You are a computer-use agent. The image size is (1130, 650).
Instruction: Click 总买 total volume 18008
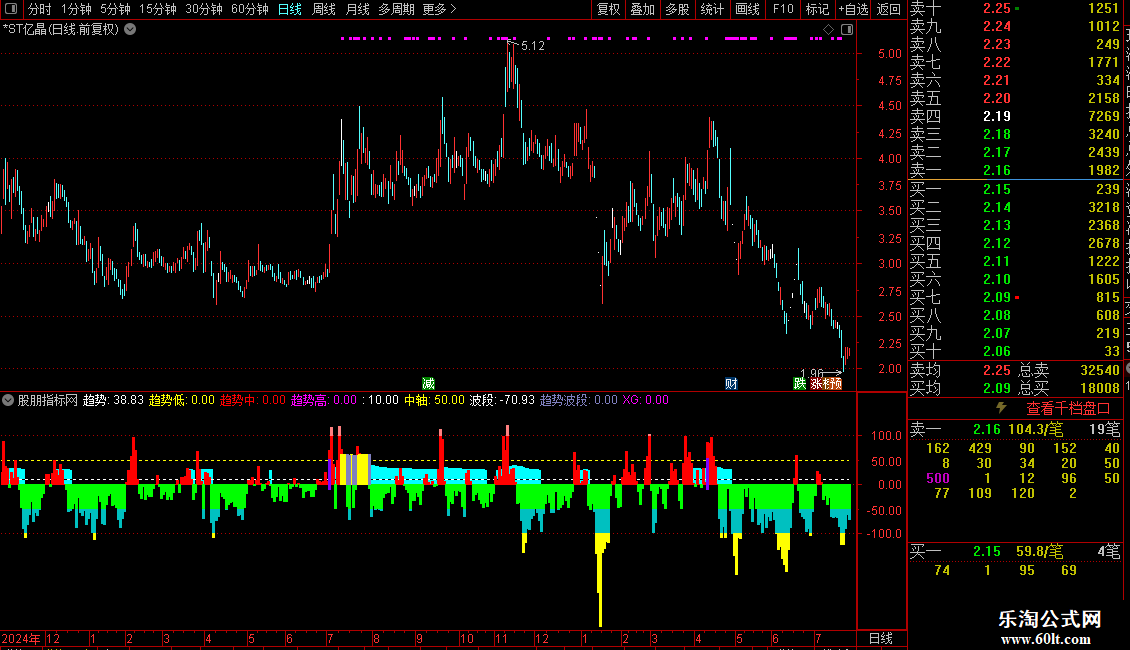pyautogui.click(x=1100, y=388)
